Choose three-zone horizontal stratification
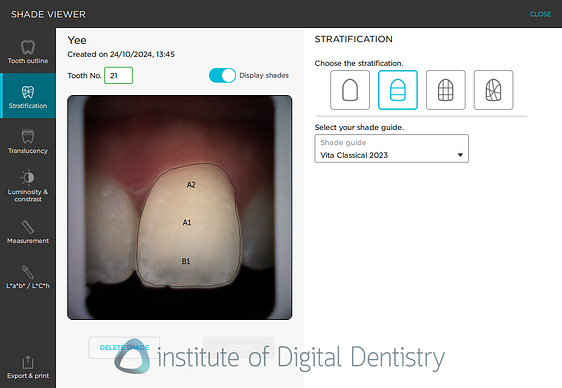562x388 pixels. point(398,90)
